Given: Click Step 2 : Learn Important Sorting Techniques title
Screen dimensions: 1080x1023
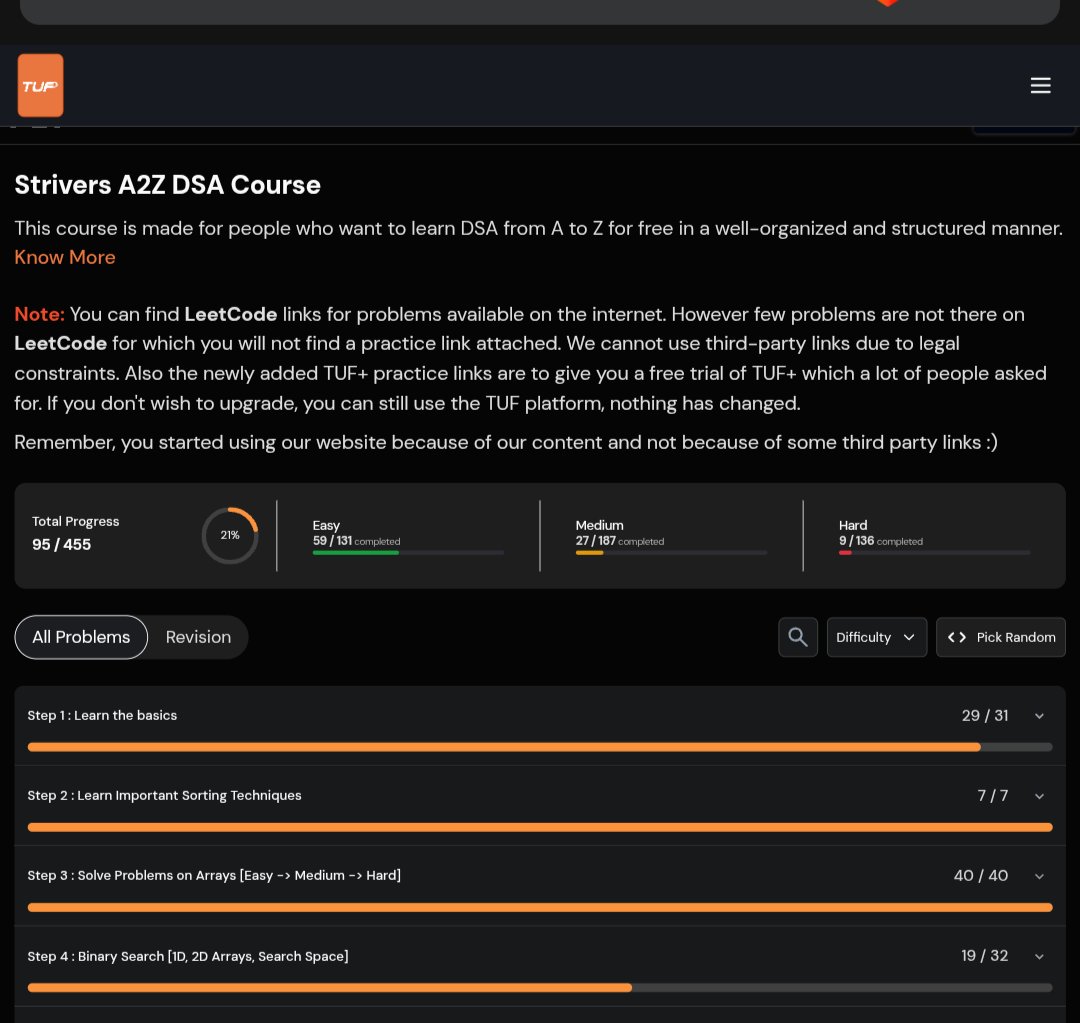Looking at the screenshot, I should tap(164, 796).
